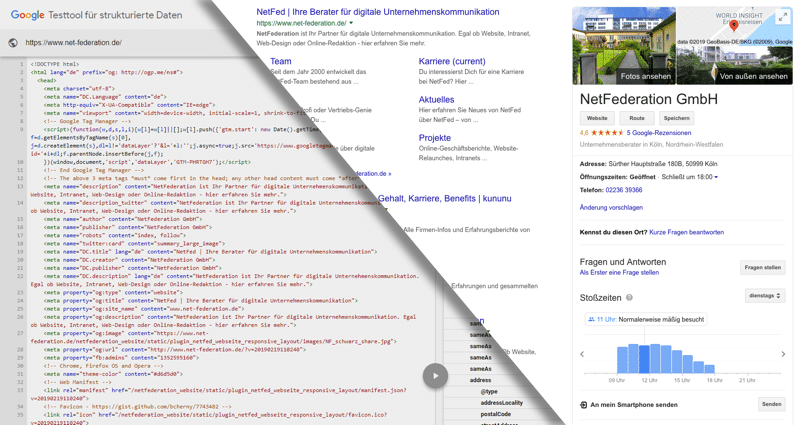
Task: Click Änderung vorschlagen link
Action: click(611, 208)
